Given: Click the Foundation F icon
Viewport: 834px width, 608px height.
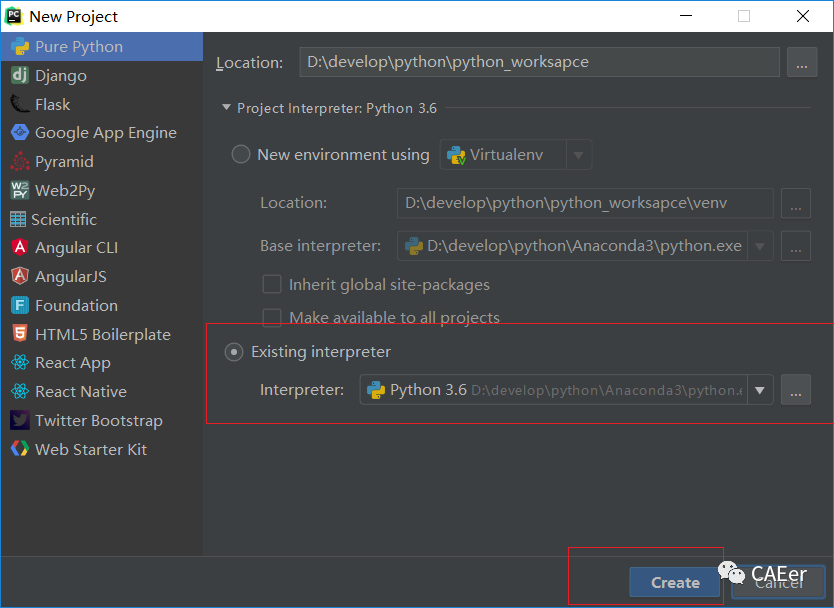Looking at the screenshot, I should [20, 305].
